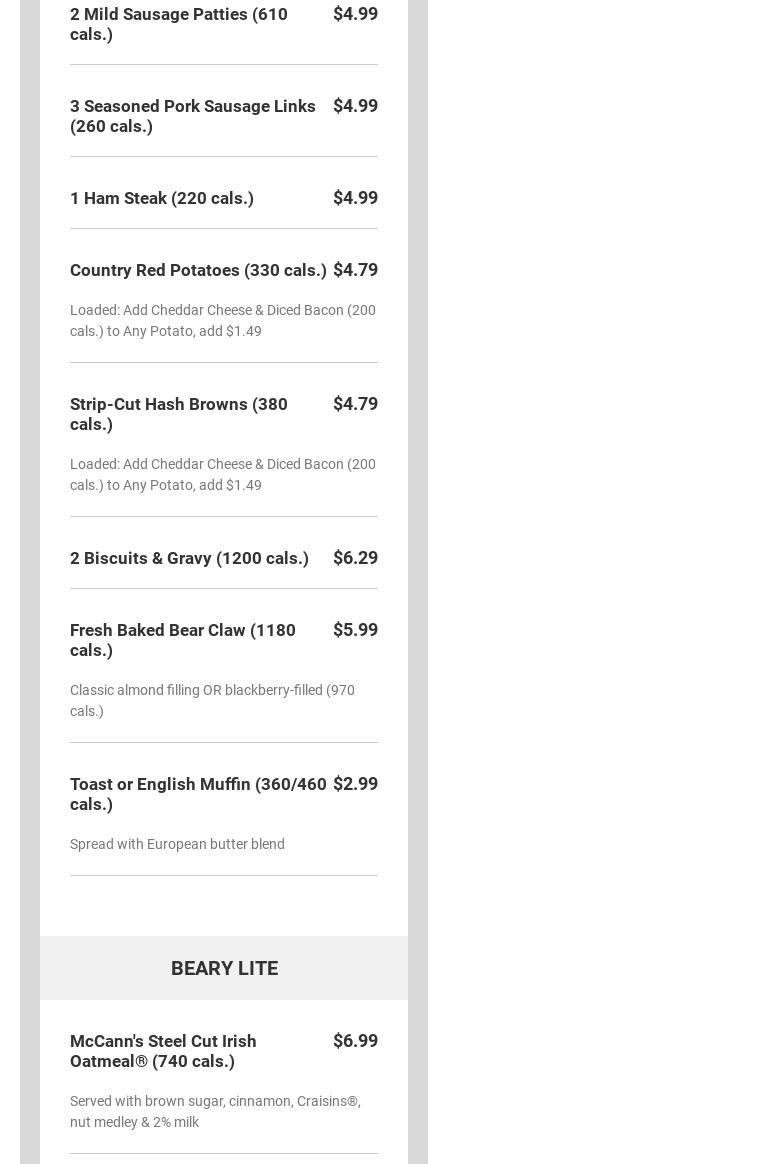770x1164 pixels.
Task: Click the $4.99 price for Ham Steak
Action: click(x=355, y=198)
